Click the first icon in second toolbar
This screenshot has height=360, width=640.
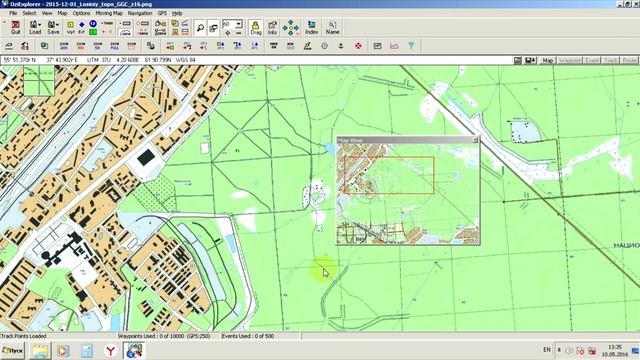[9, 46]
